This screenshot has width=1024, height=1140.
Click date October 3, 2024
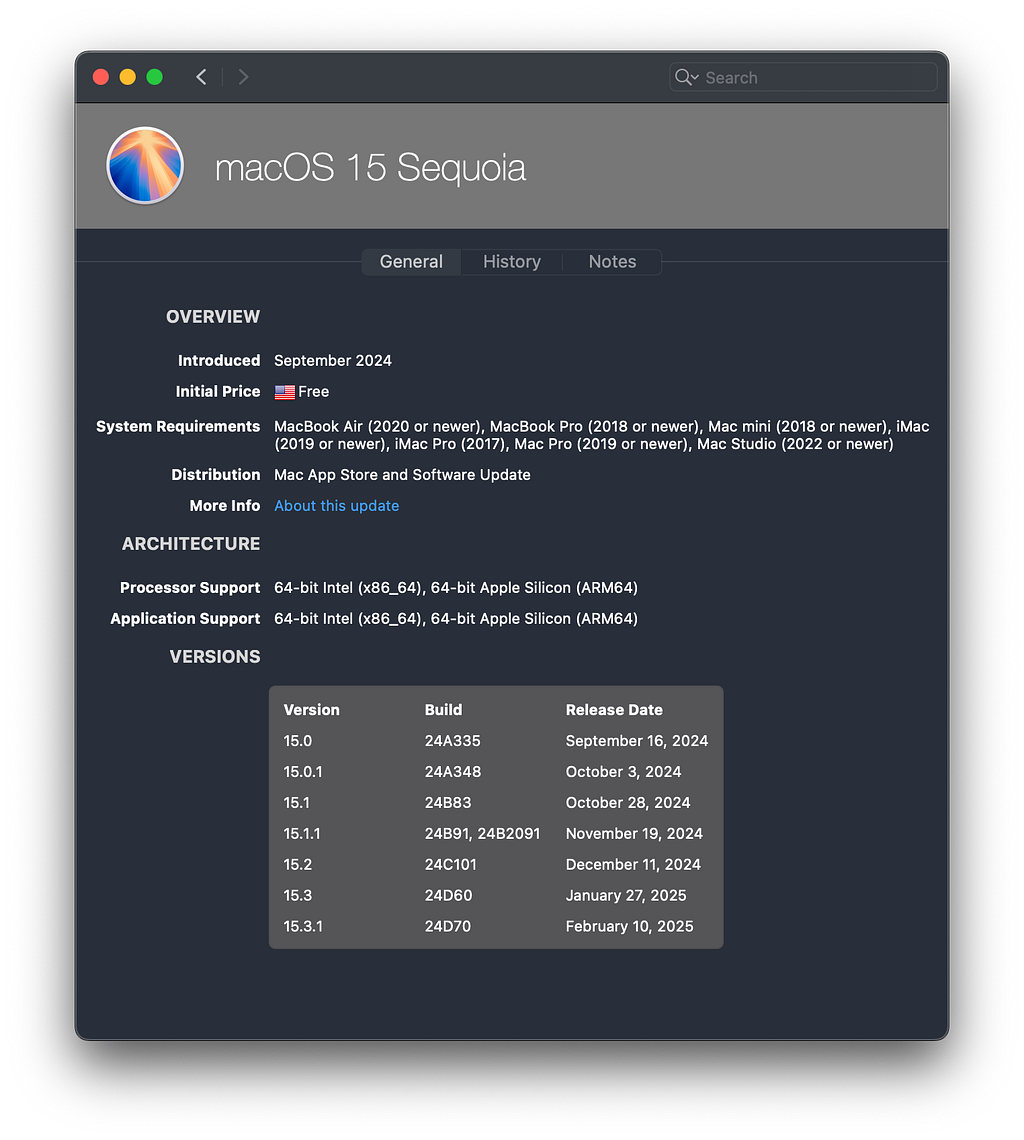[x=623, y=772]
